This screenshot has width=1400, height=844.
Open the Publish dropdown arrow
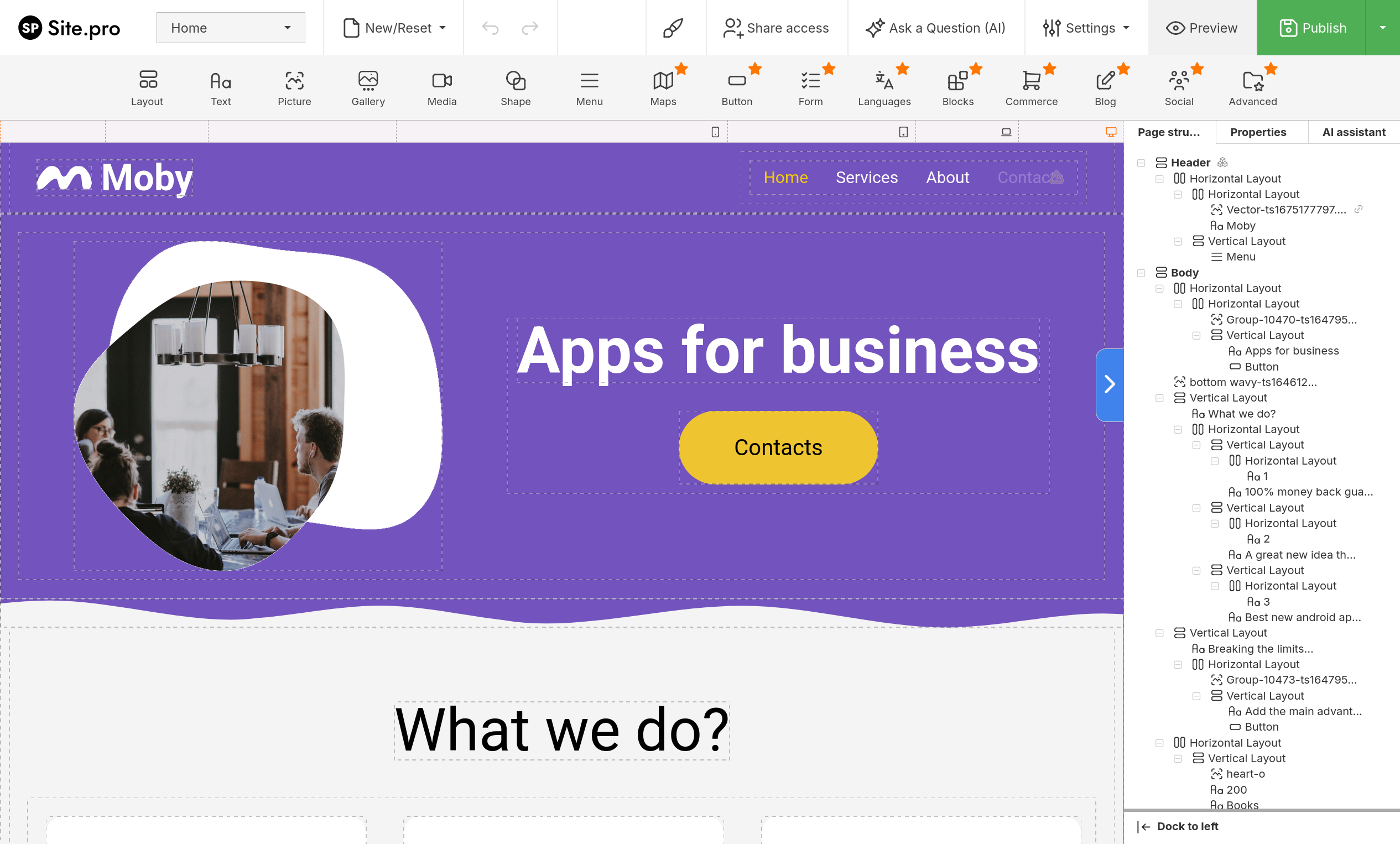1382,28
